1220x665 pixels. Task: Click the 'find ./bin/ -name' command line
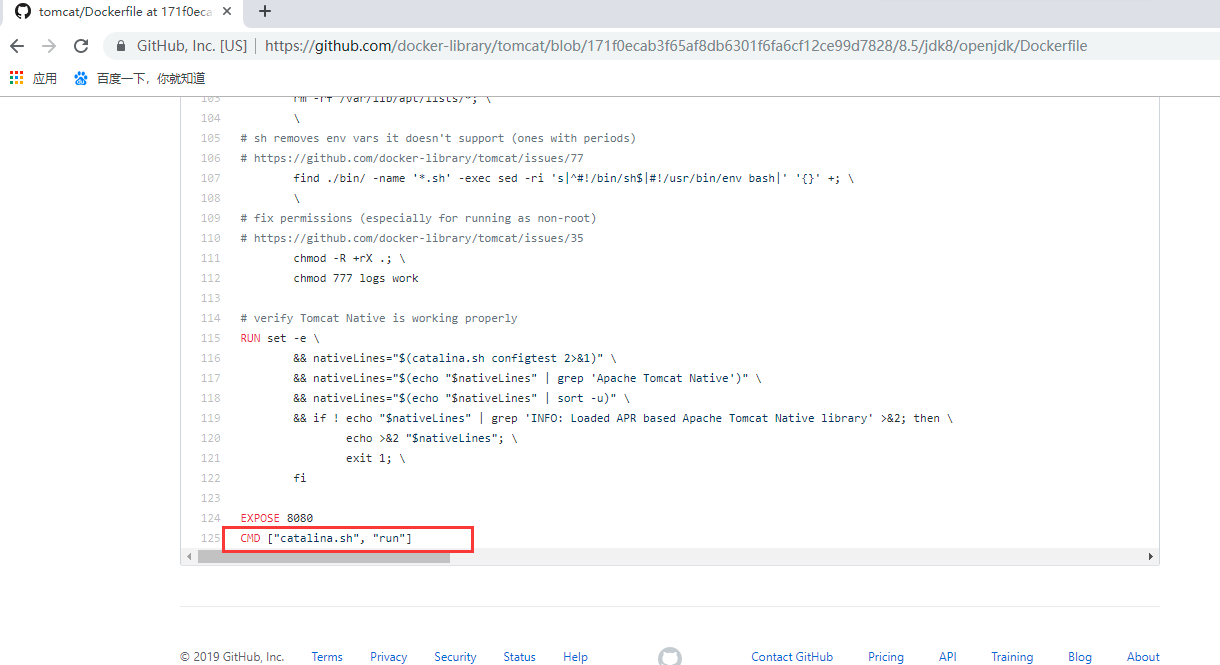pos(574,178)
